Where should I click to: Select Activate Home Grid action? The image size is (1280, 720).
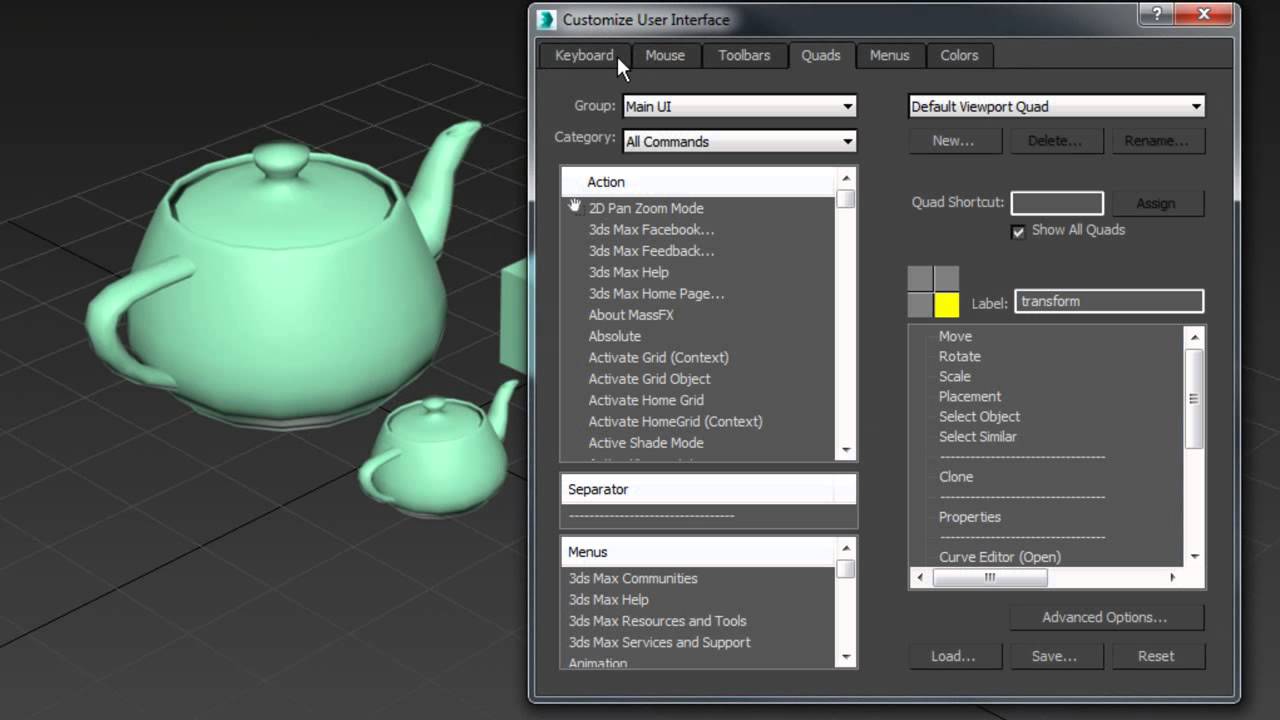(x=646, y=400)
